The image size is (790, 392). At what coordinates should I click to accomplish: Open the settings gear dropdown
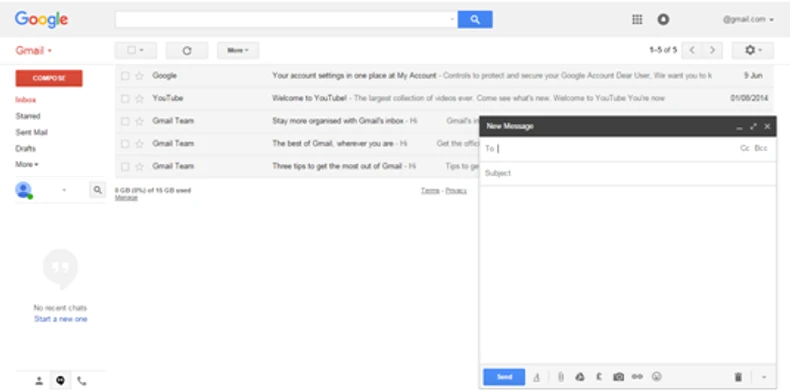point(753,50)
